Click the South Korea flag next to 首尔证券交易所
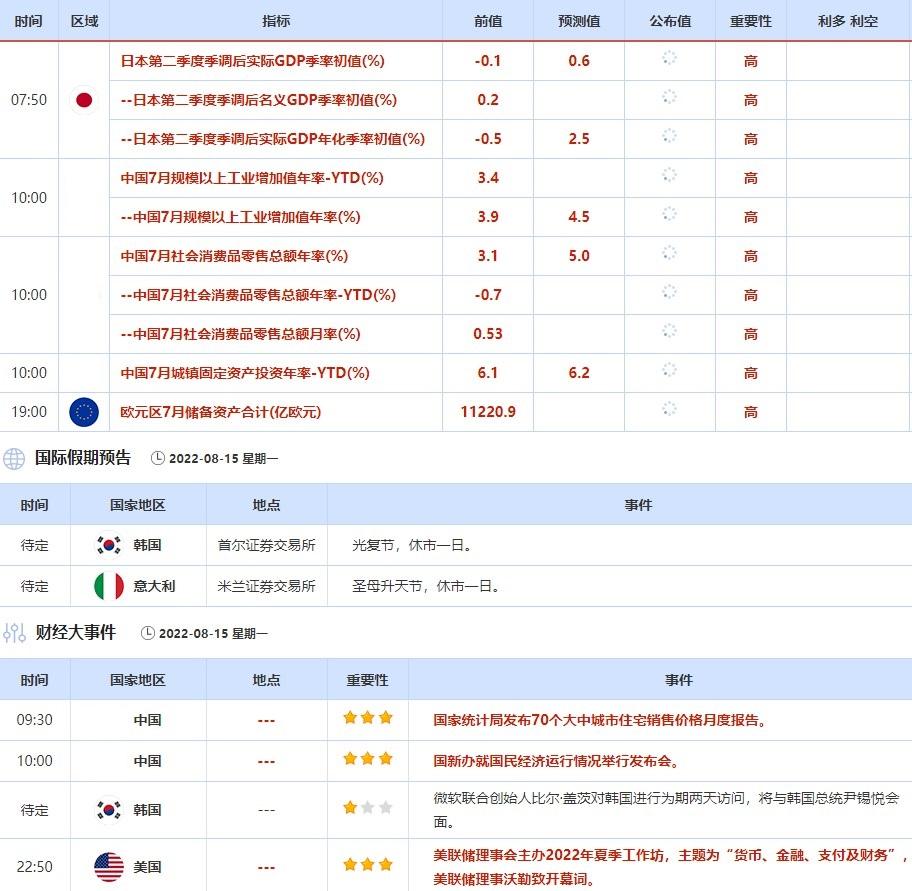 (108, 546)
